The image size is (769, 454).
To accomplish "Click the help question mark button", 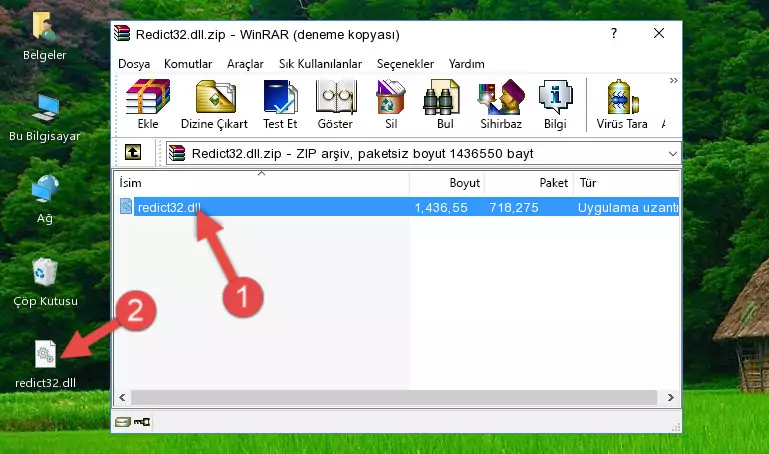I will pos(614,33).
